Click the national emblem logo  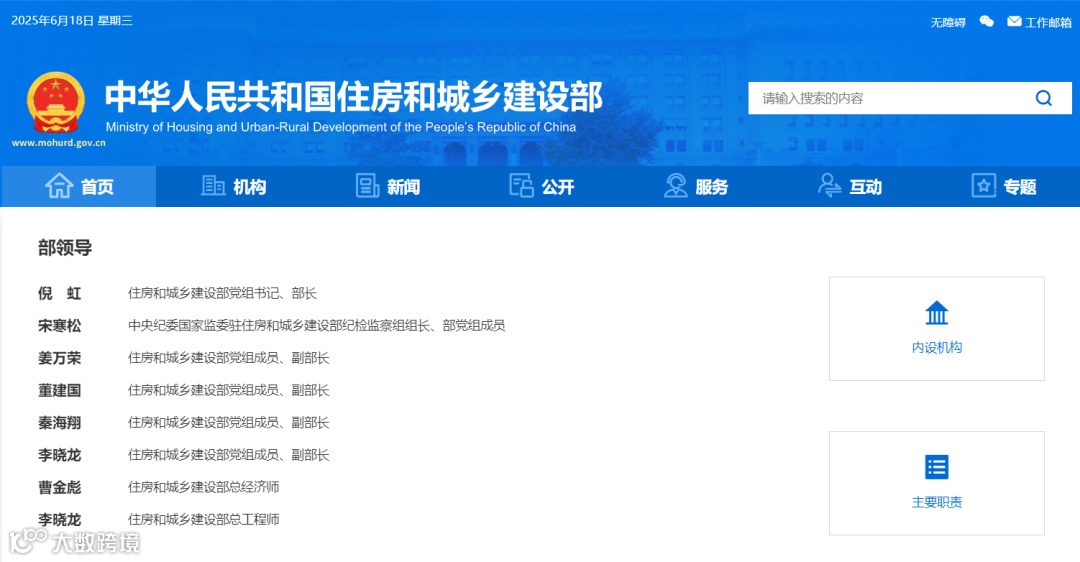[56, 103]
